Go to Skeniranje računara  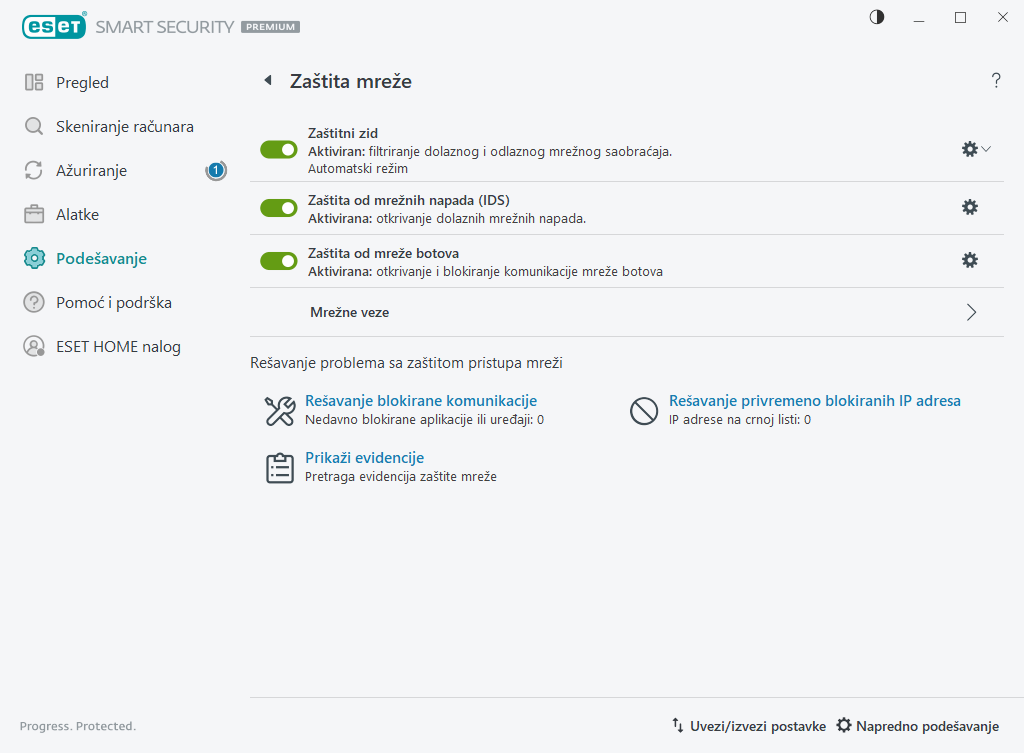point(124,127)
